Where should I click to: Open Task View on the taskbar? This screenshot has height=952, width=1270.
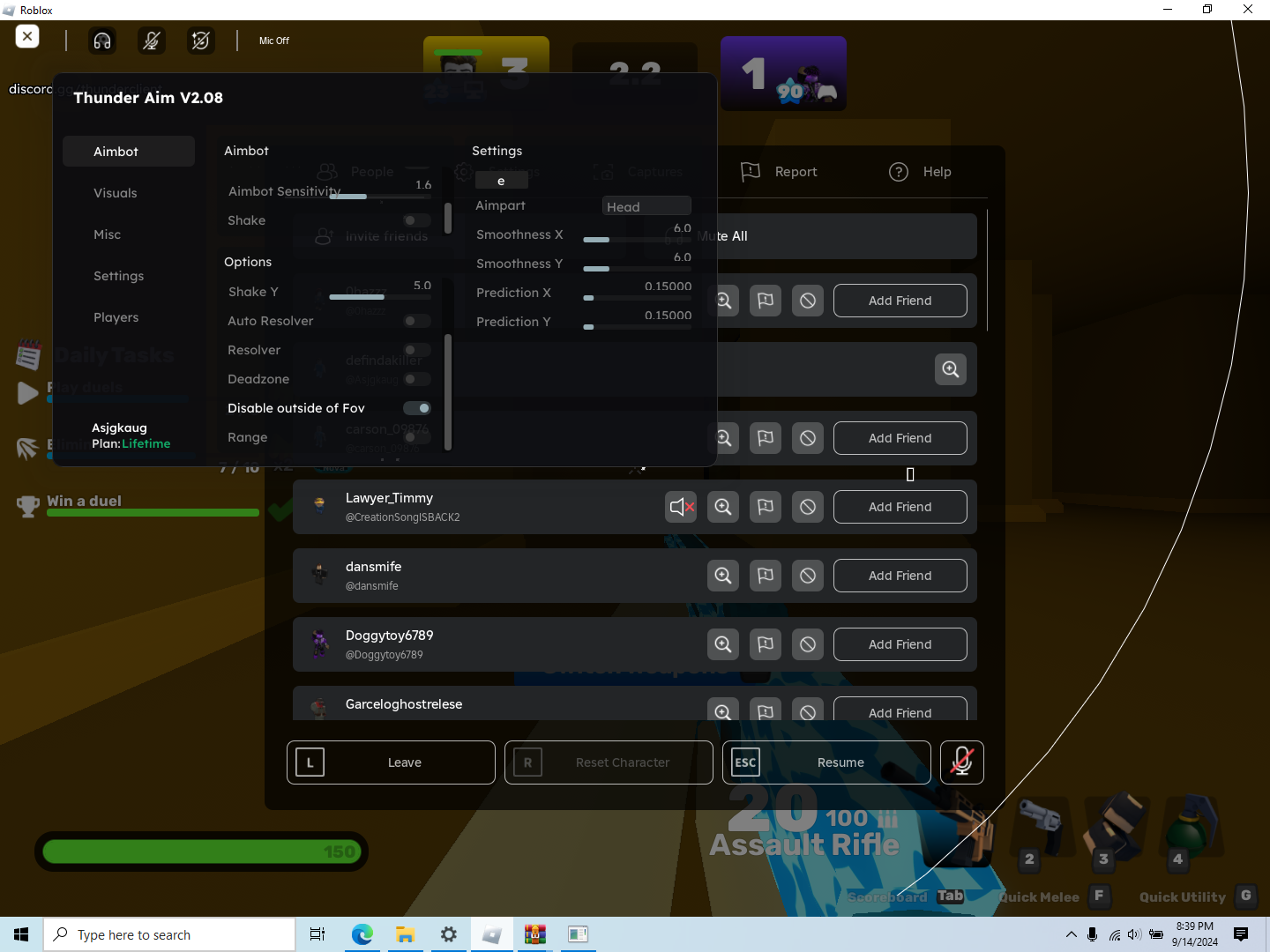tap(317, 934)
